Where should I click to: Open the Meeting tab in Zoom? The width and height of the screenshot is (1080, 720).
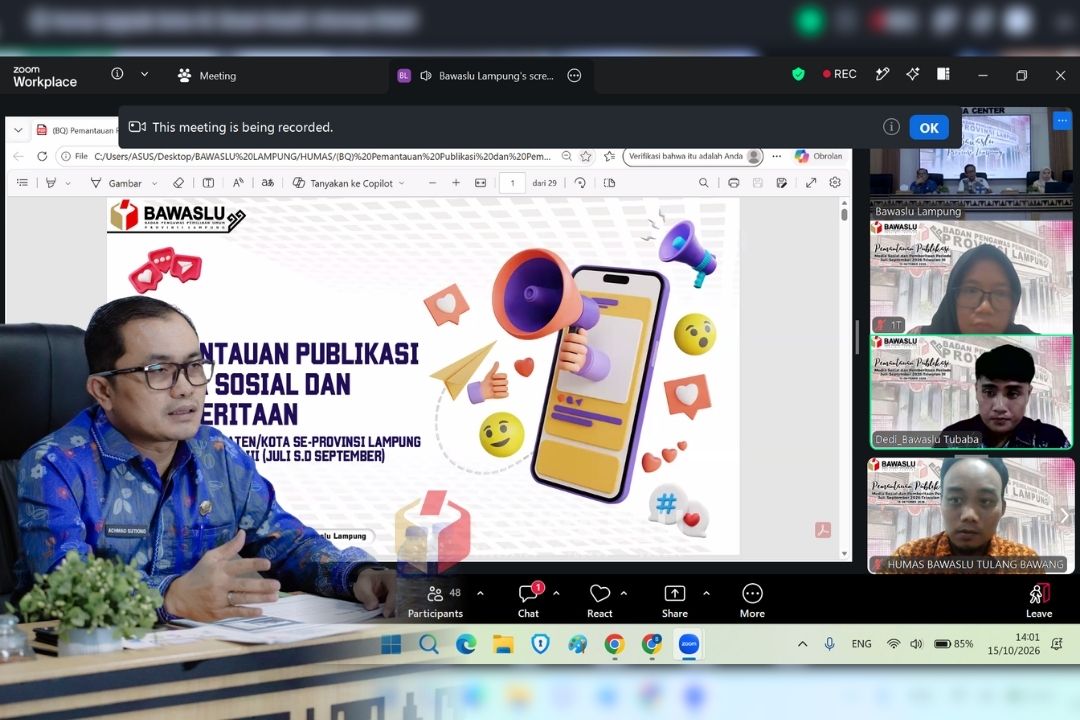coord(207,76)
